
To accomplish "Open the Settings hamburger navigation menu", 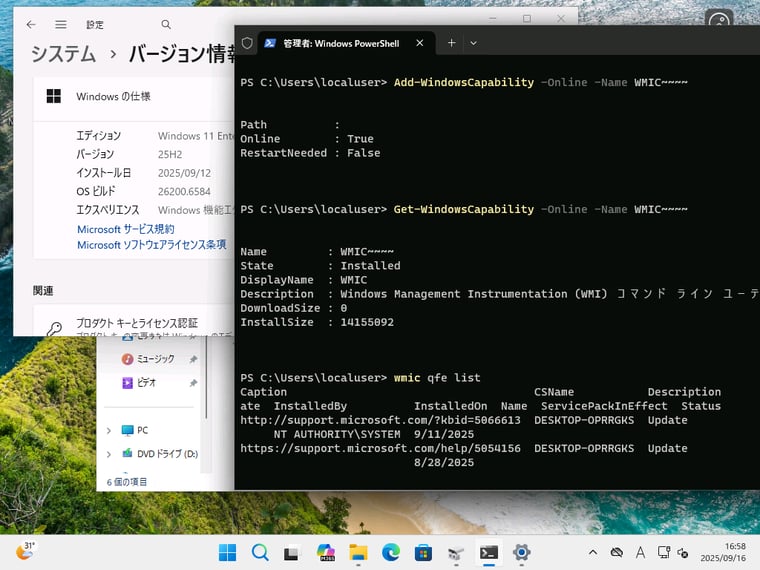I will tap(61, 24).
